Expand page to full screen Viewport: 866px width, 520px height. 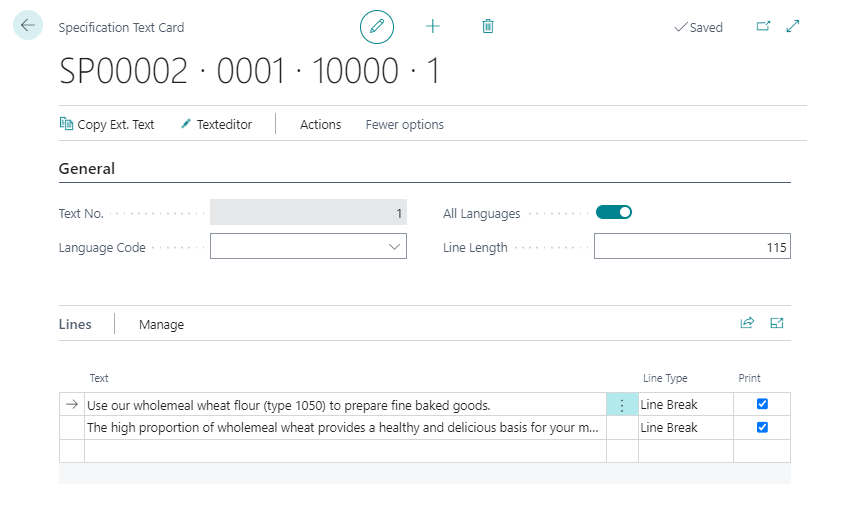(793, 26)
